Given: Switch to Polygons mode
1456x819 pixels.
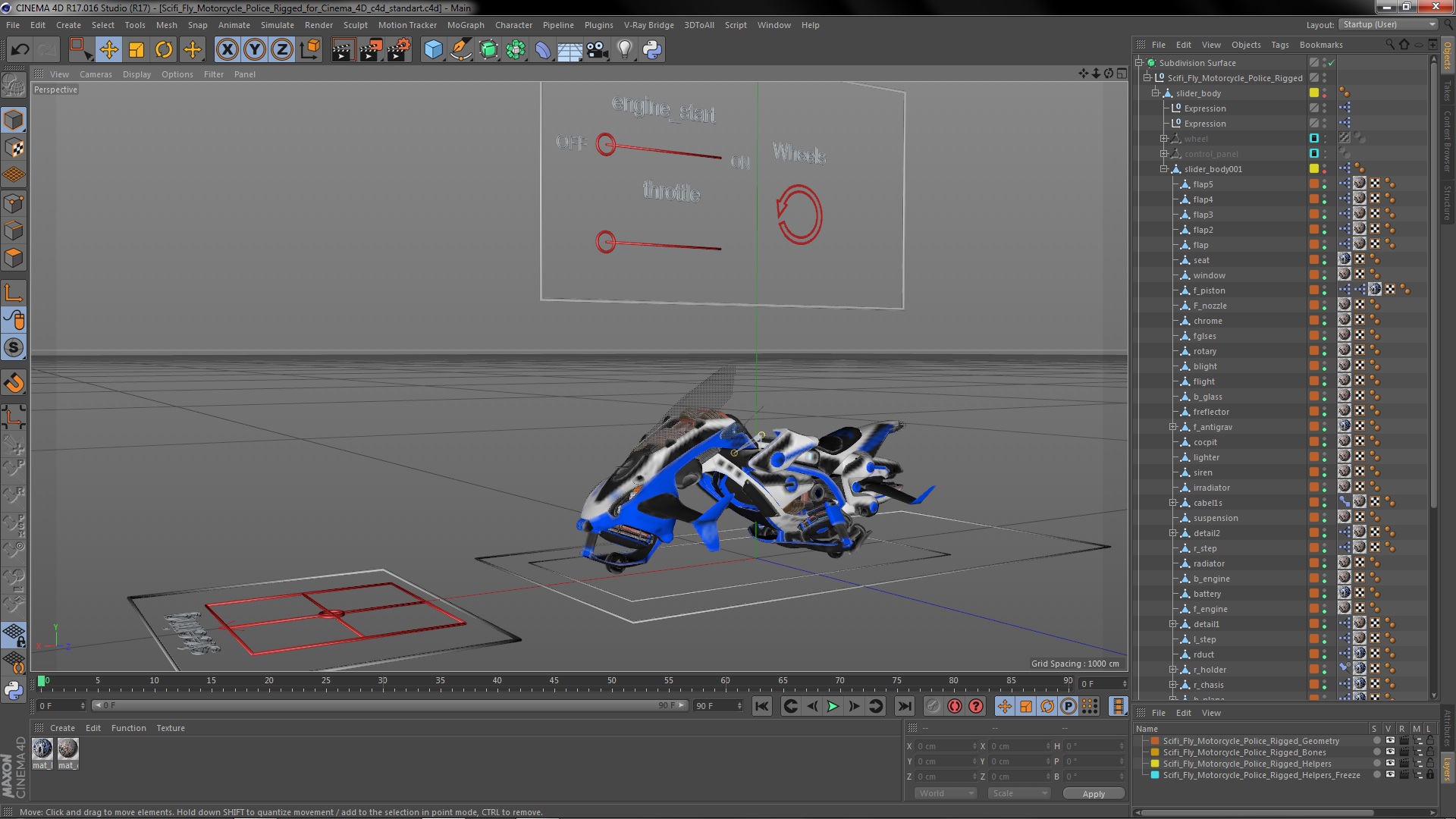Looking at the screenshot, I should tap(14, 258).
